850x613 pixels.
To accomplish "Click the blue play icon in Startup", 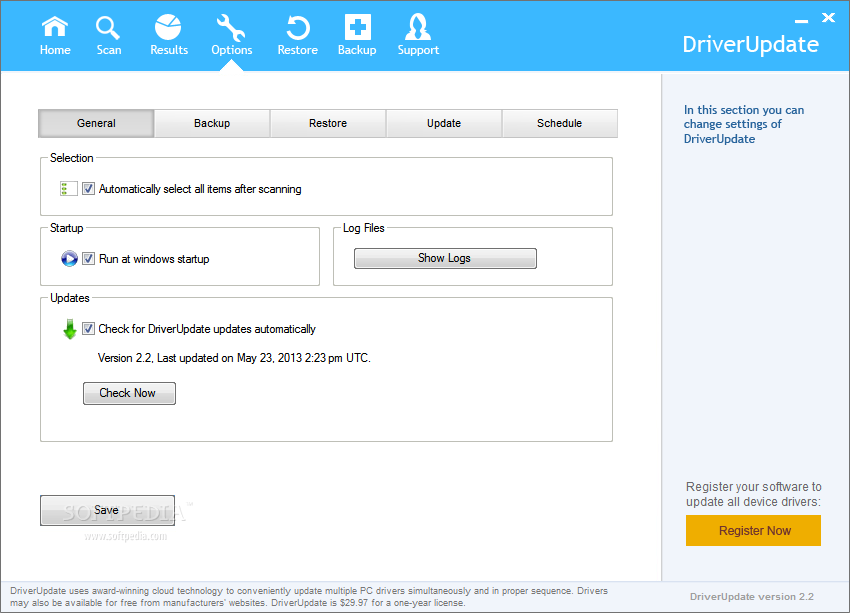I will (x=69, y=259).
